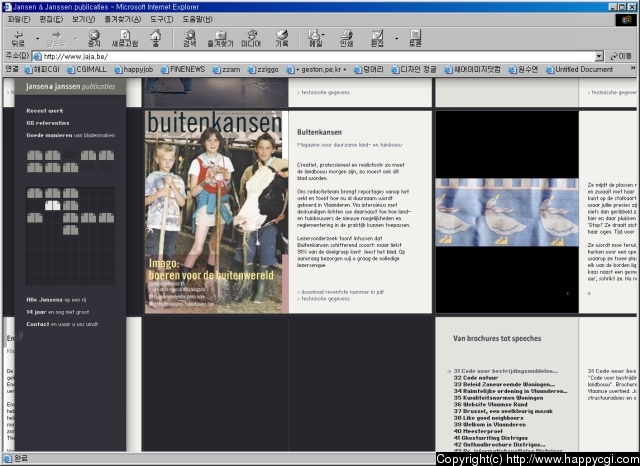This screenshot has width=640, height=466.
Task: Open the 보기(V) menu
Action: pos(83,19)
